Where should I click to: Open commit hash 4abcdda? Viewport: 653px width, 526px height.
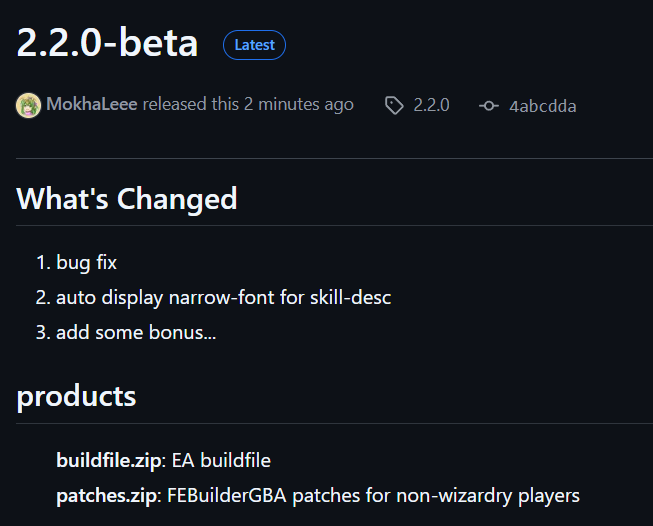click(x=543, y=106)
